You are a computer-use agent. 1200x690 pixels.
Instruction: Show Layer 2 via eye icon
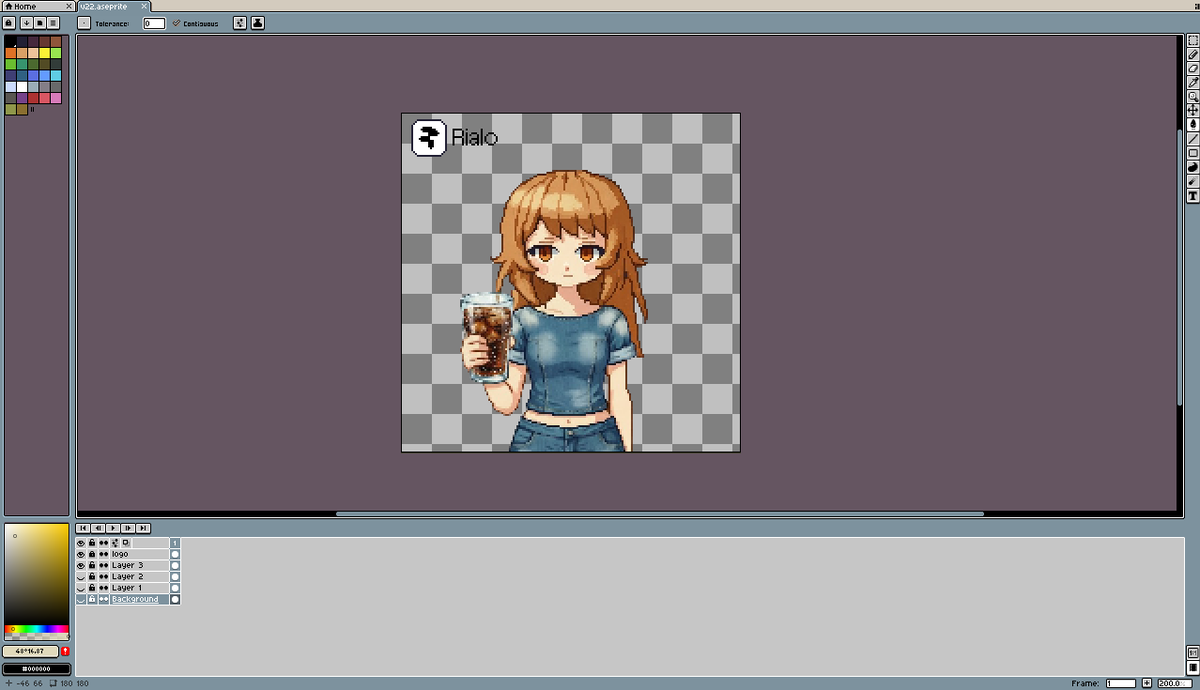pyautogui.click(x=81, y=577)
